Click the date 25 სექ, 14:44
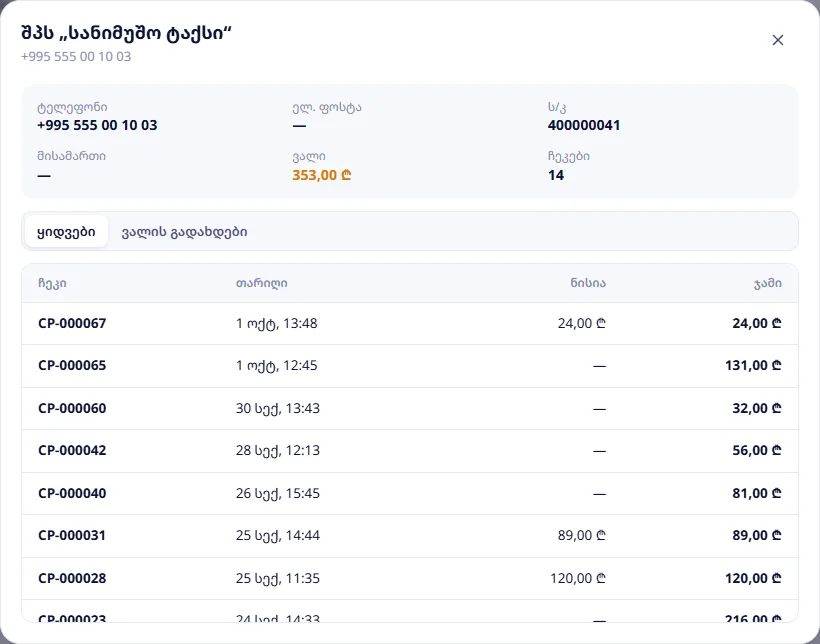820x644 pixels. [x=278, y=536]
